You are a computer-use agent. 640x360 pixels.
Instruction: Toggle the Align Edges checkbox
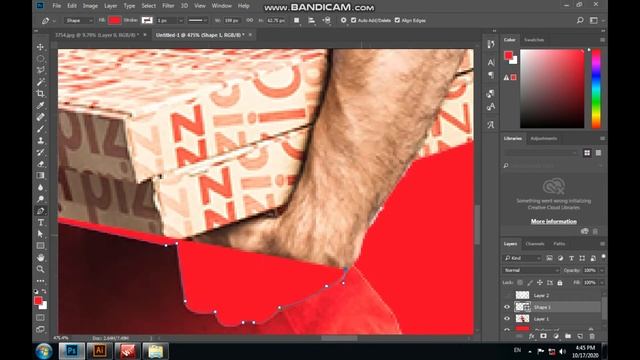coord(397,20)
